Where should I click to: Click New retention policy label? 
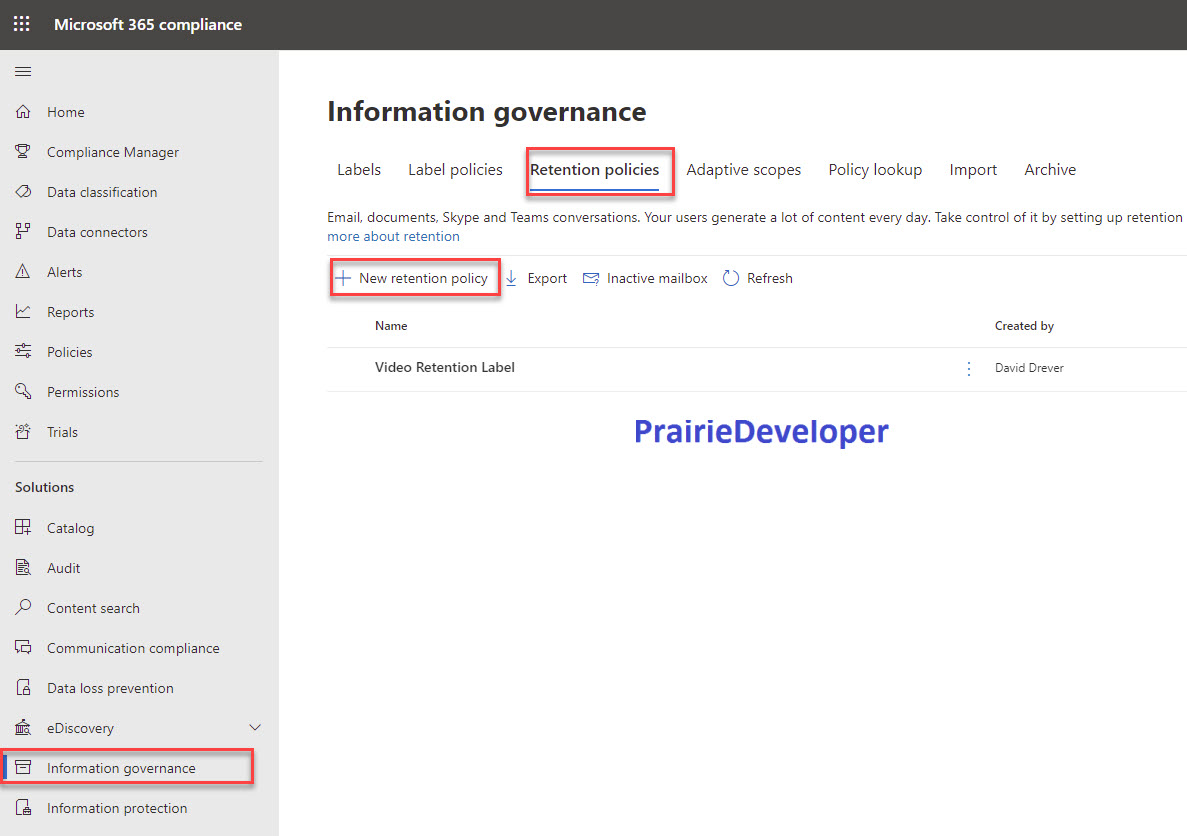tap(423, 278)
